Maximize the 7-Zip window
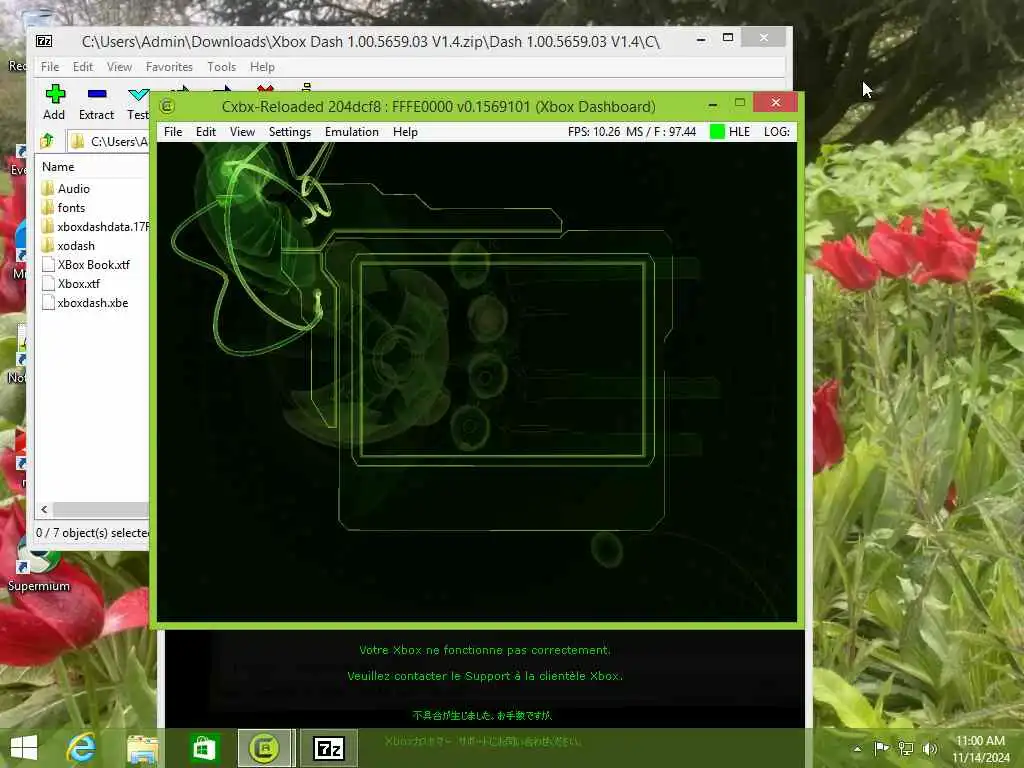The width and height of the screenshot is (1024, 768). (728, 38)
